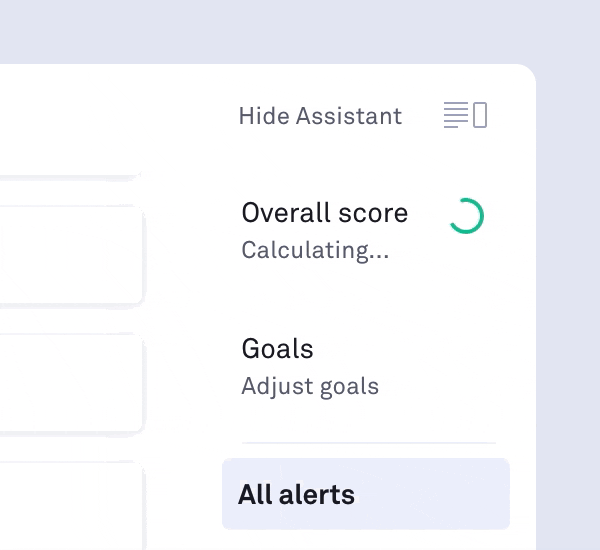Click the Adjust goals link
Screen dimensions: 600x550
(310, 386)
